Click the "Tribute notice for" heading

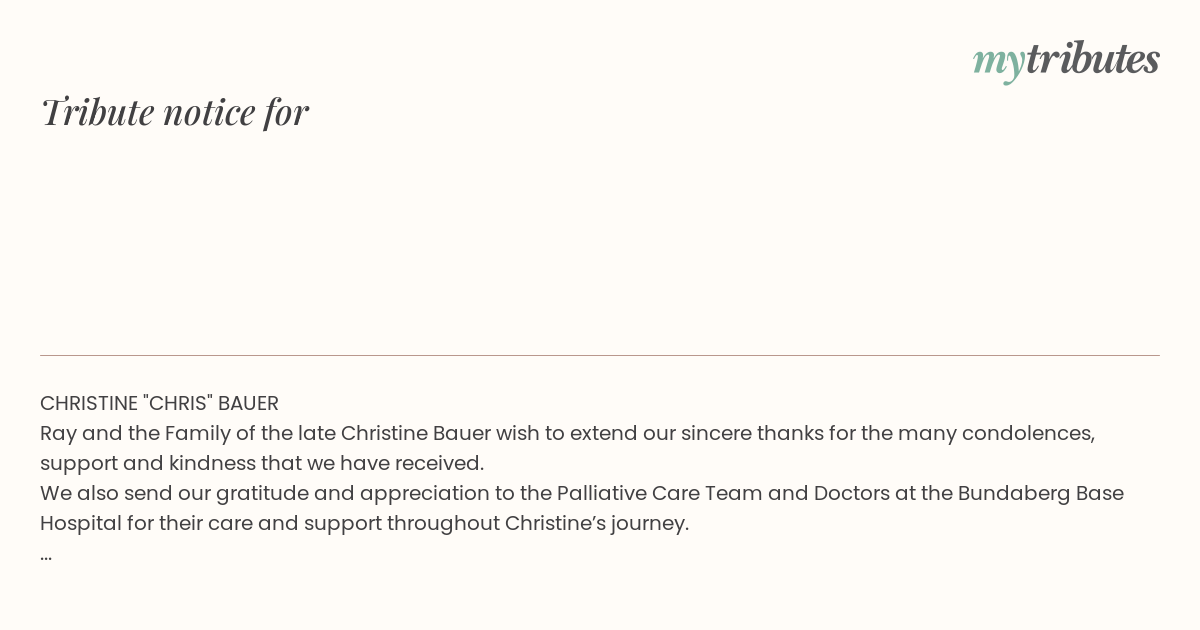pyautogui.click(x=175, y=112)
